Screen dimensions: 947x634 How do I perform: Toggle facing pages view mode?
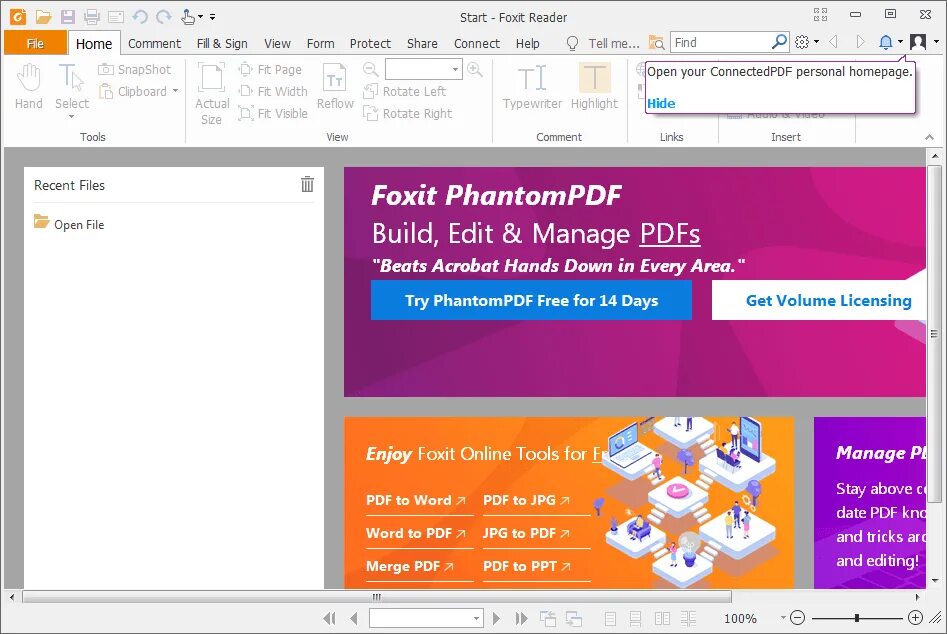point(662,618)
